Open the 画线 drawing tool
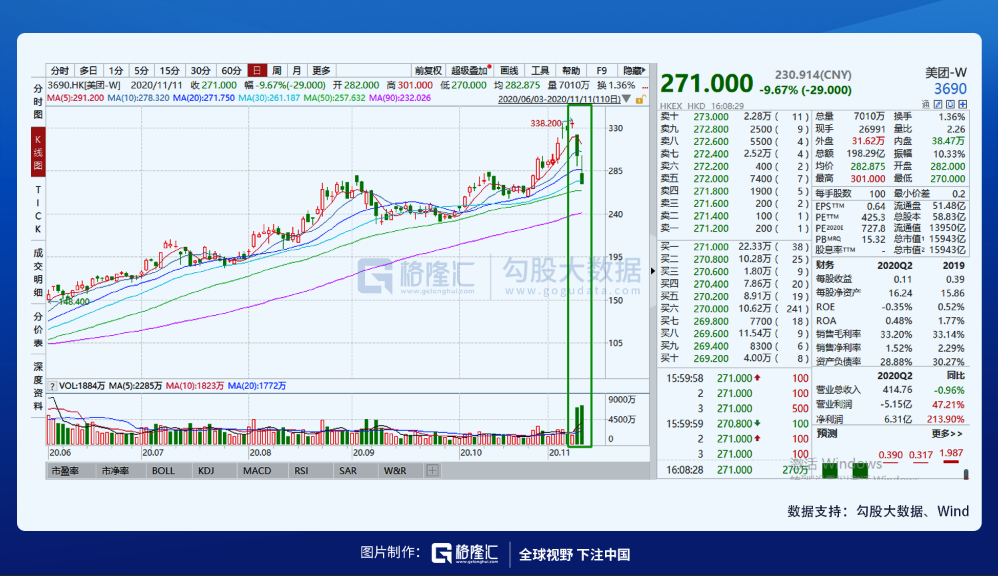Screen dimensions: 998x576 (509, 71)
